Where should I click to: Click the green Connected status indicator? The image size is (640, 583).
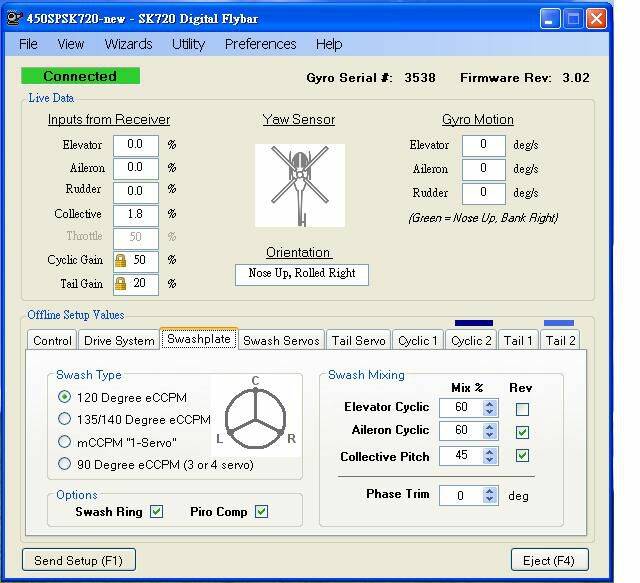pyautogui.click(x=80, y=76)
